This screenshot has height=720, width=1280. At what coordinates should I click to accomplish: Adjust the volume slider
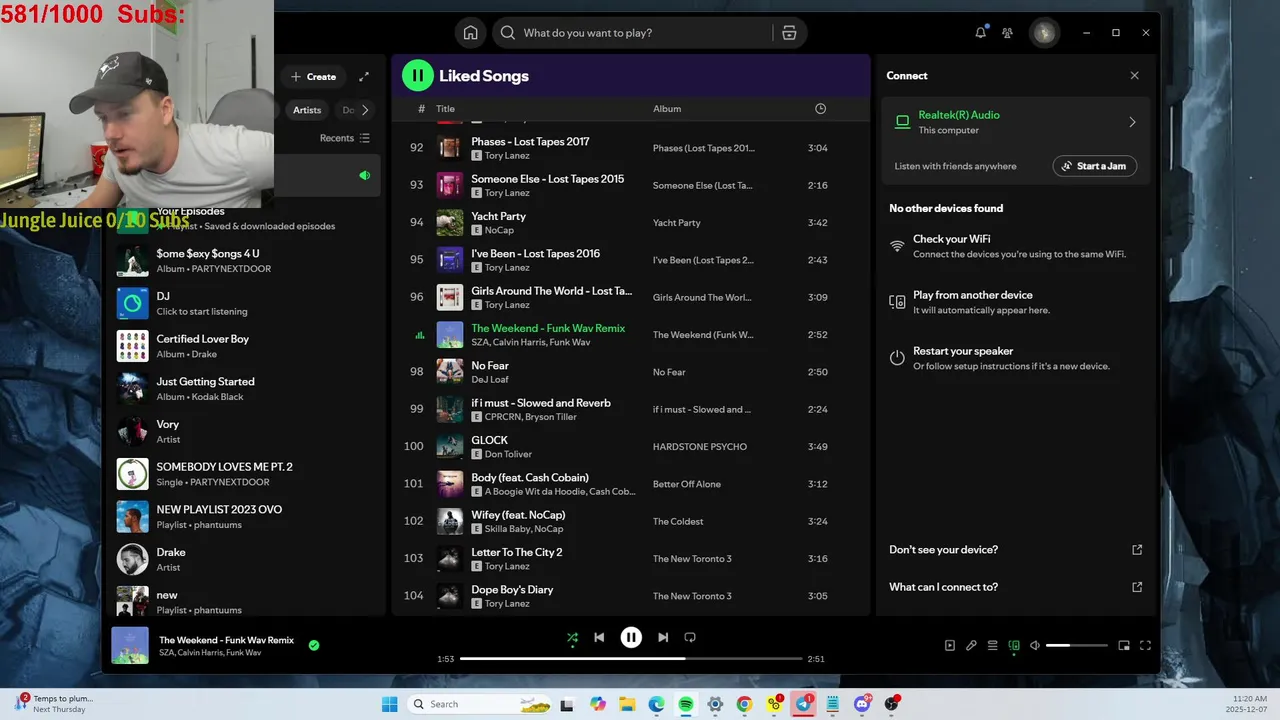(x=1076, y=646)
